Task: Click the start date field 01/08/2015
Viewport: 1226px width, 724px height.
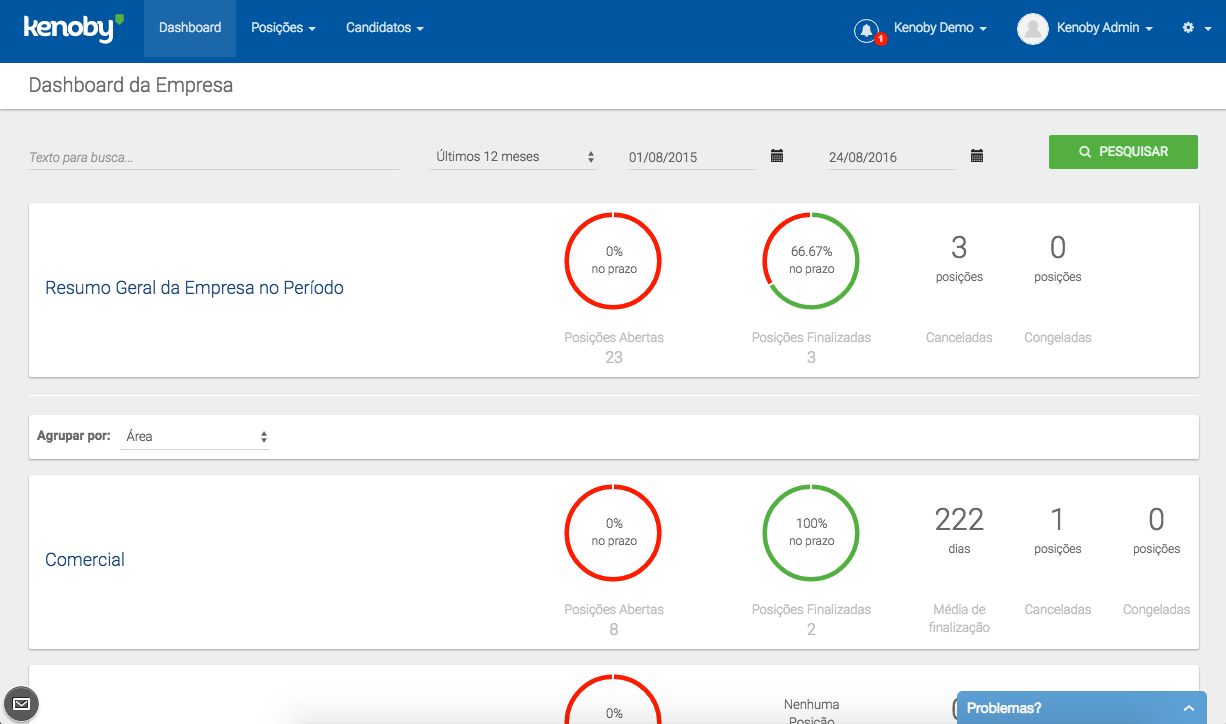Action: [692, 157]
